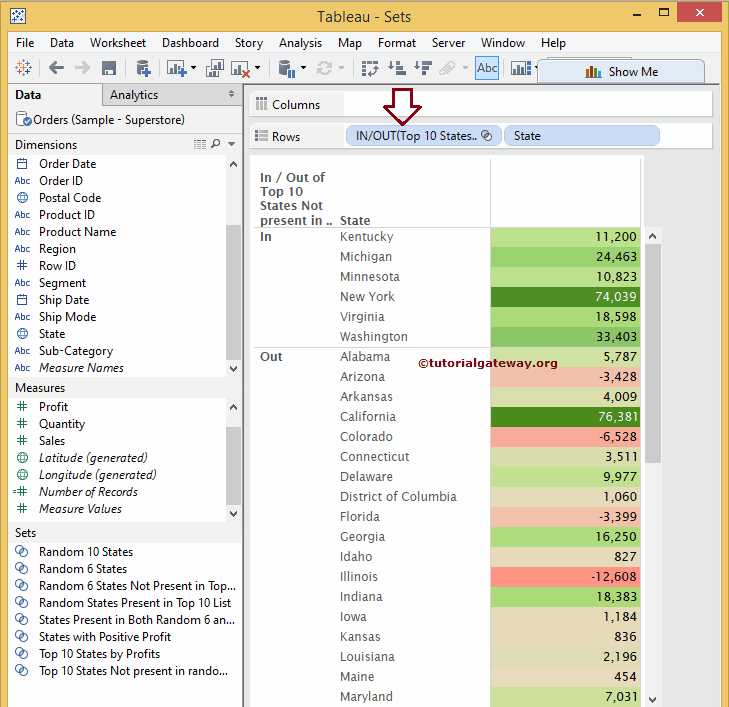Open the Run Update dropdown arrow

341,68
